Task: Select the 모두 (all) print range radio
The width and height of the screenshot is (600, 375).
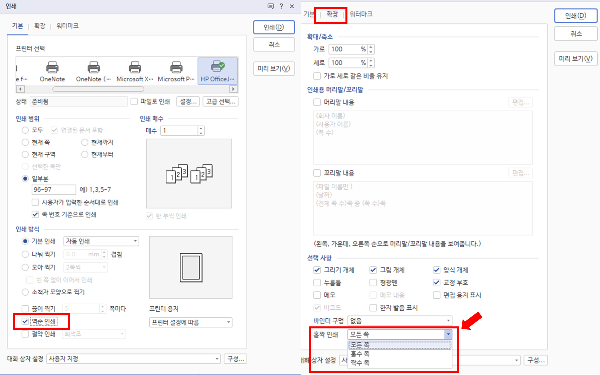Action: tap(25, 130)
